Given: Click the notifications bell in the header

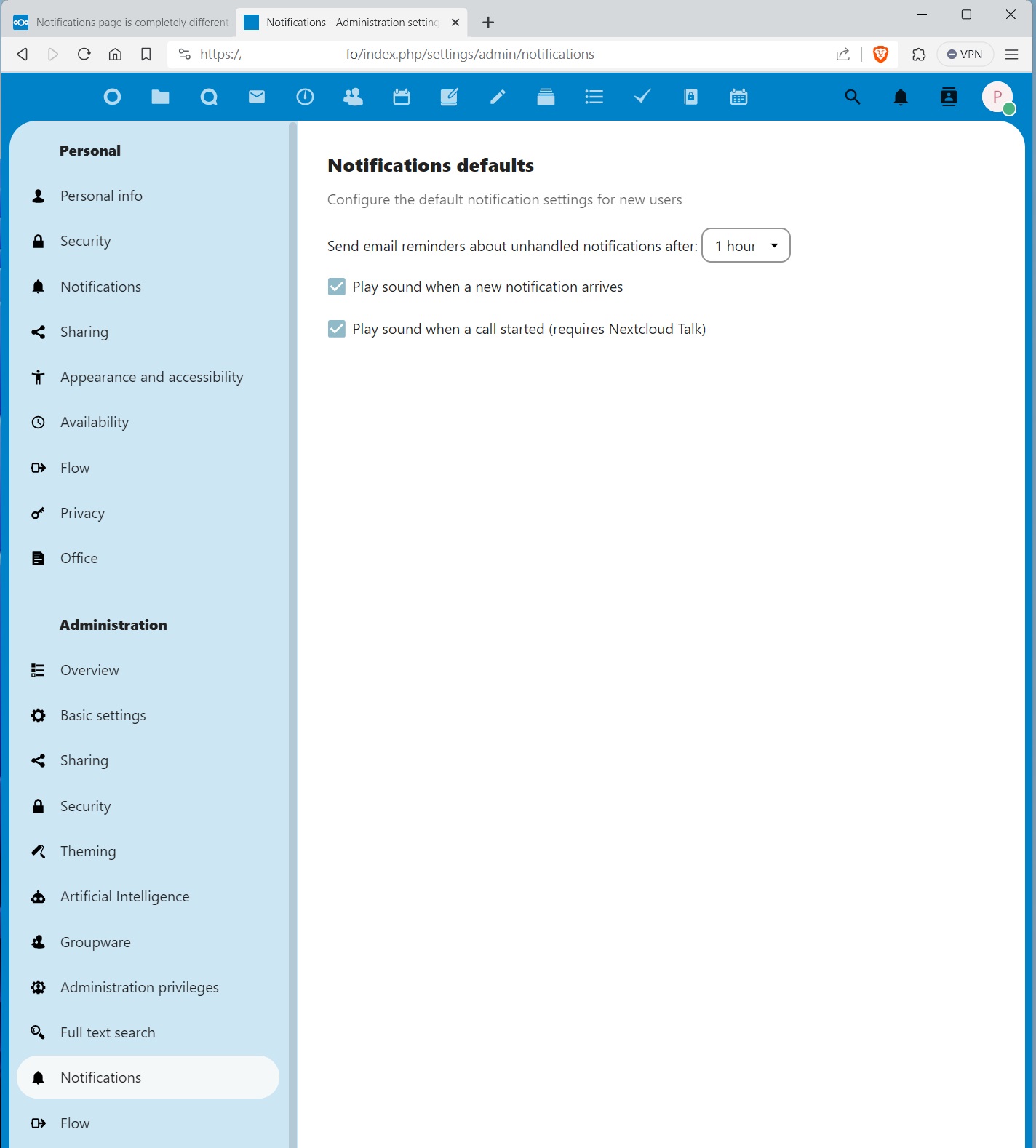Looking at the screenshot, I should [901, 97].
